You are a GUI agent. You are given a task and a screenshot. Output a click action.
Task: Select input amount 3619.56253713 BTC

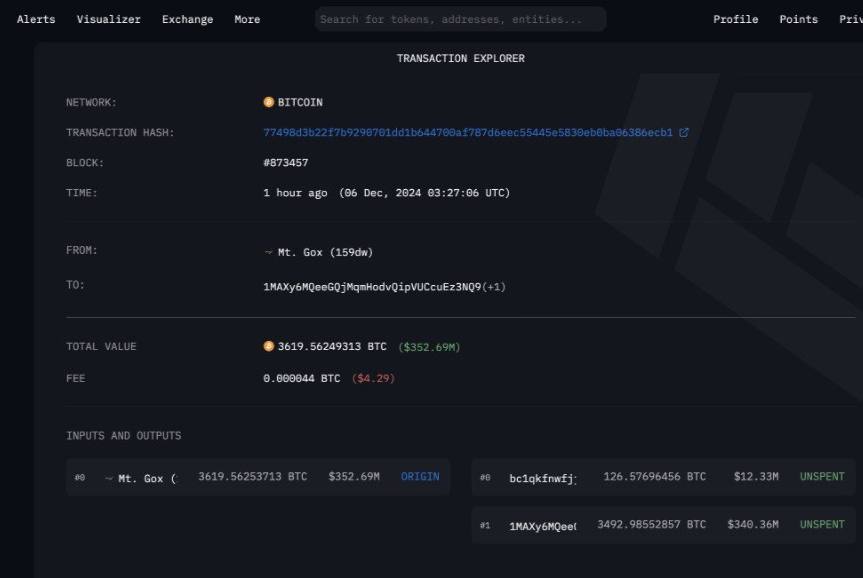point(253,477)
